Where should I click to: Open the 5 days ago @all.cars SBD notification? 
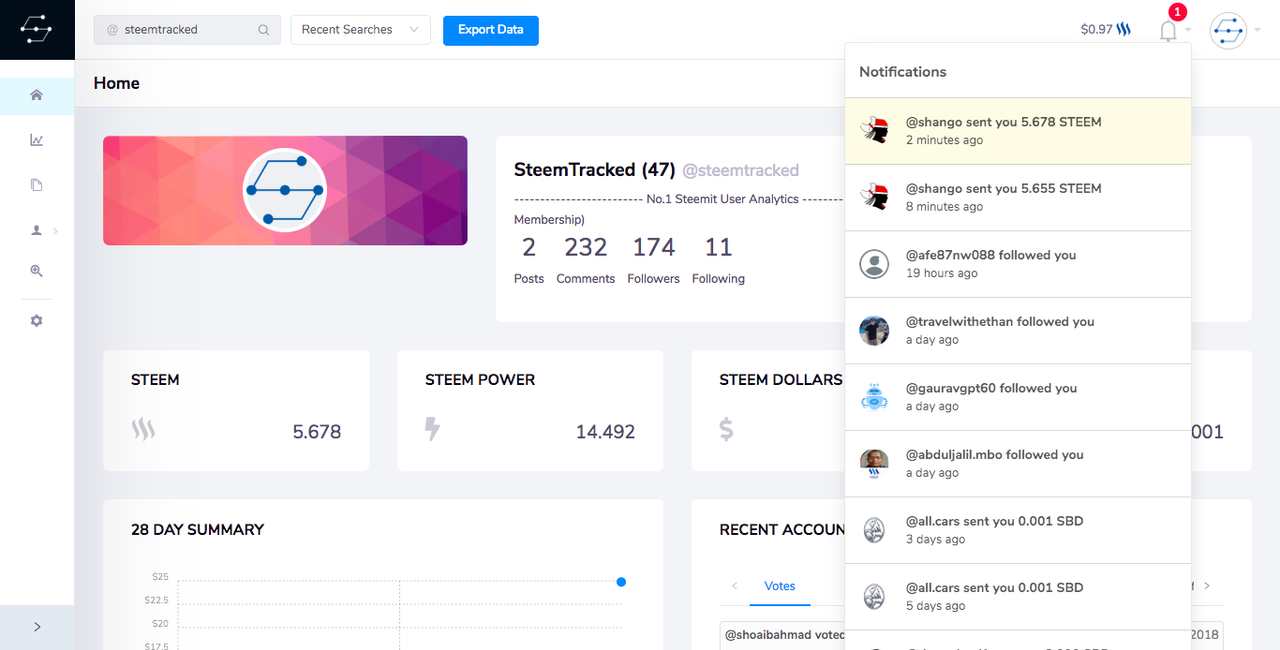point(1018,597)
